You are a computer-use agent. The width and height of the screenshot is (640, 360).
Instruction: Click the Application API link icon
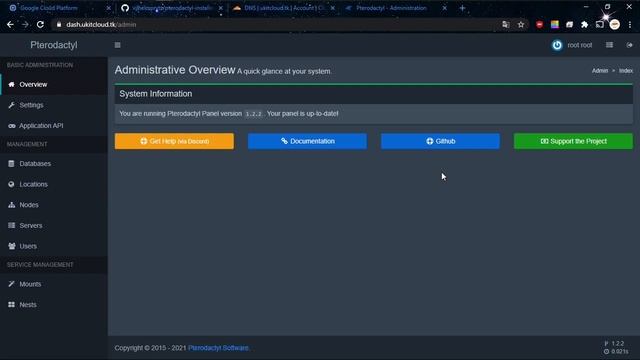(x=11, y=126)
